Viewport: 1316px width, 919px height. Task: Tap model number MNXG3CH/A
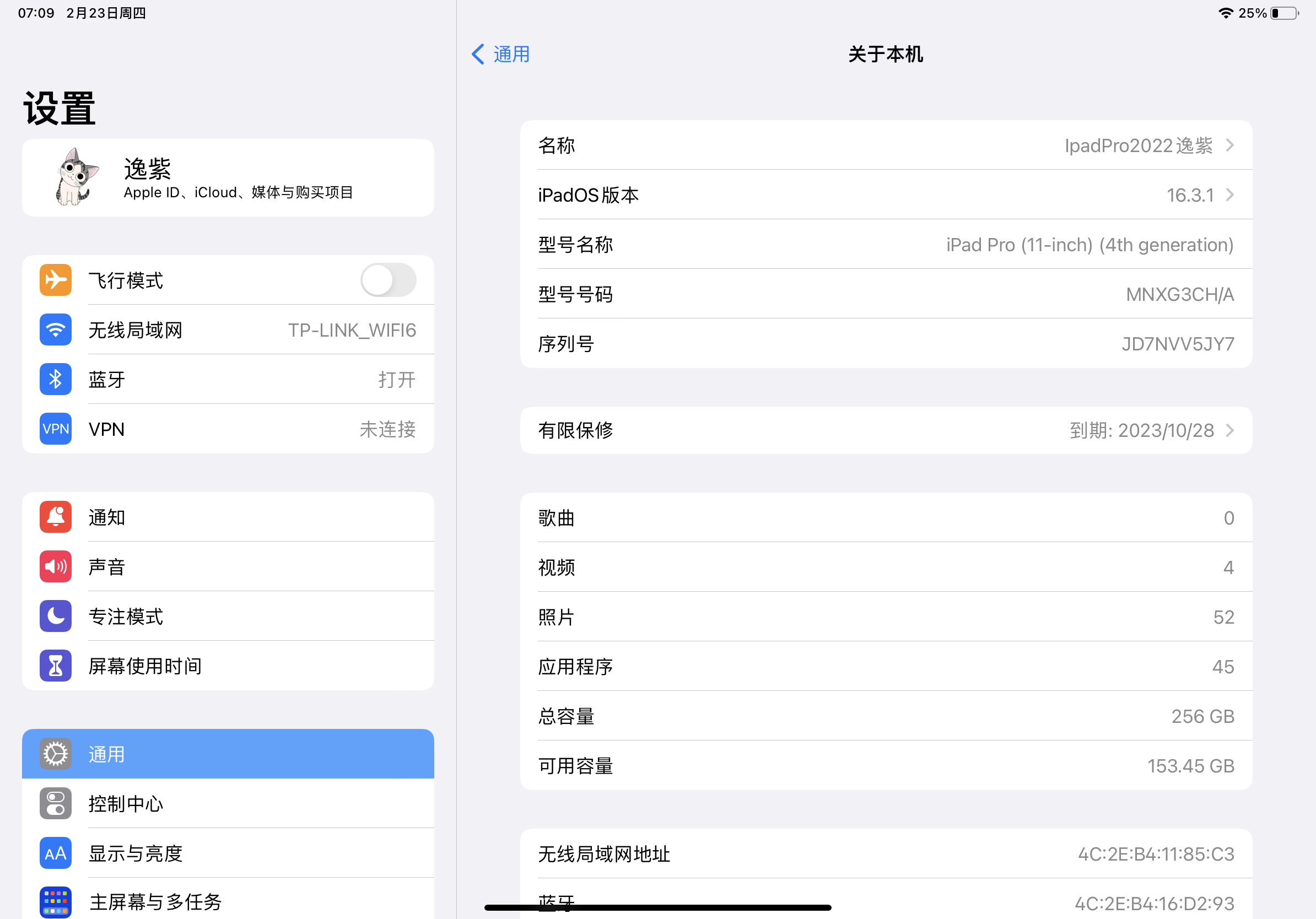1179,295
